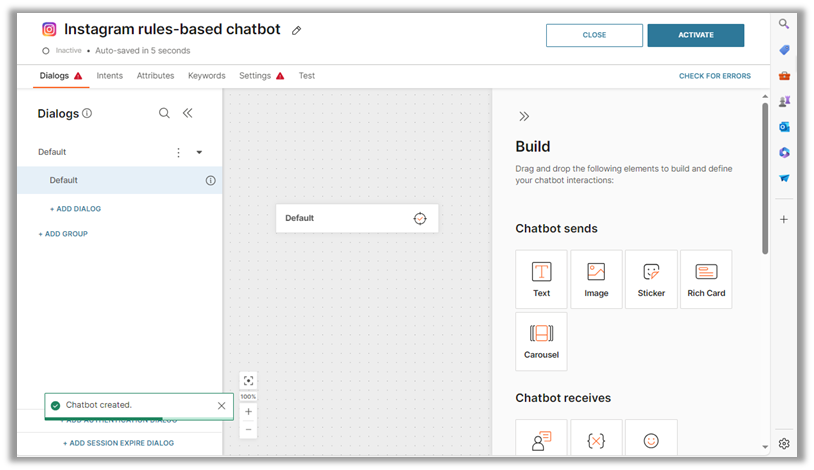Open browser sidebar blue tag icon
The height and width of the screenshot is (470, 814).
(784, 50)
